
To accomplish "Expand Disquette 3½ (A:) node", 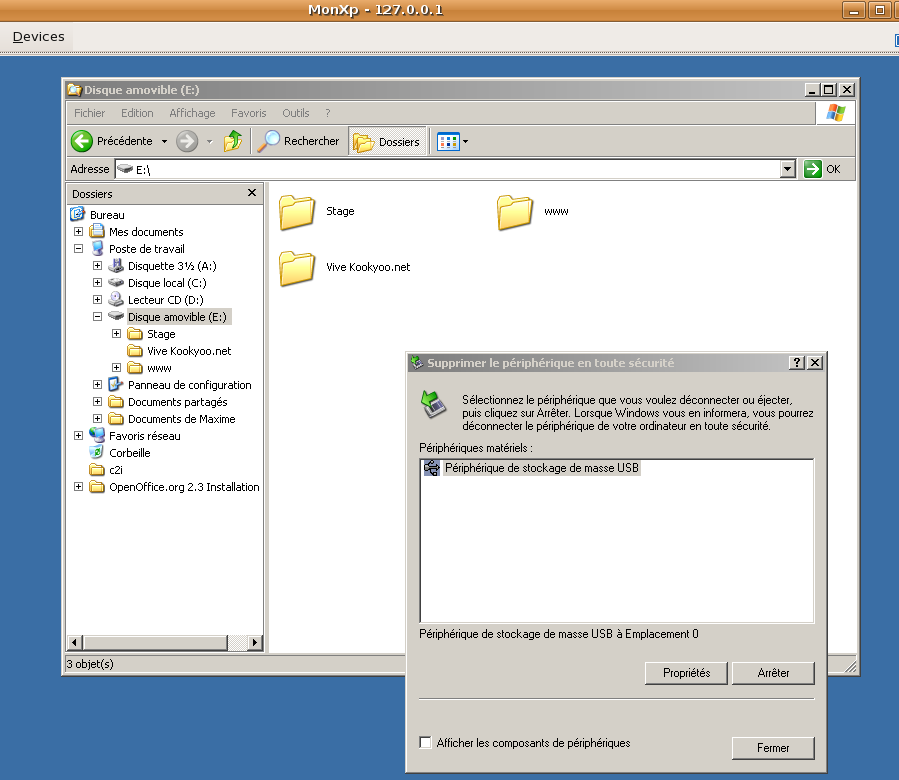I will coord(97,266).
